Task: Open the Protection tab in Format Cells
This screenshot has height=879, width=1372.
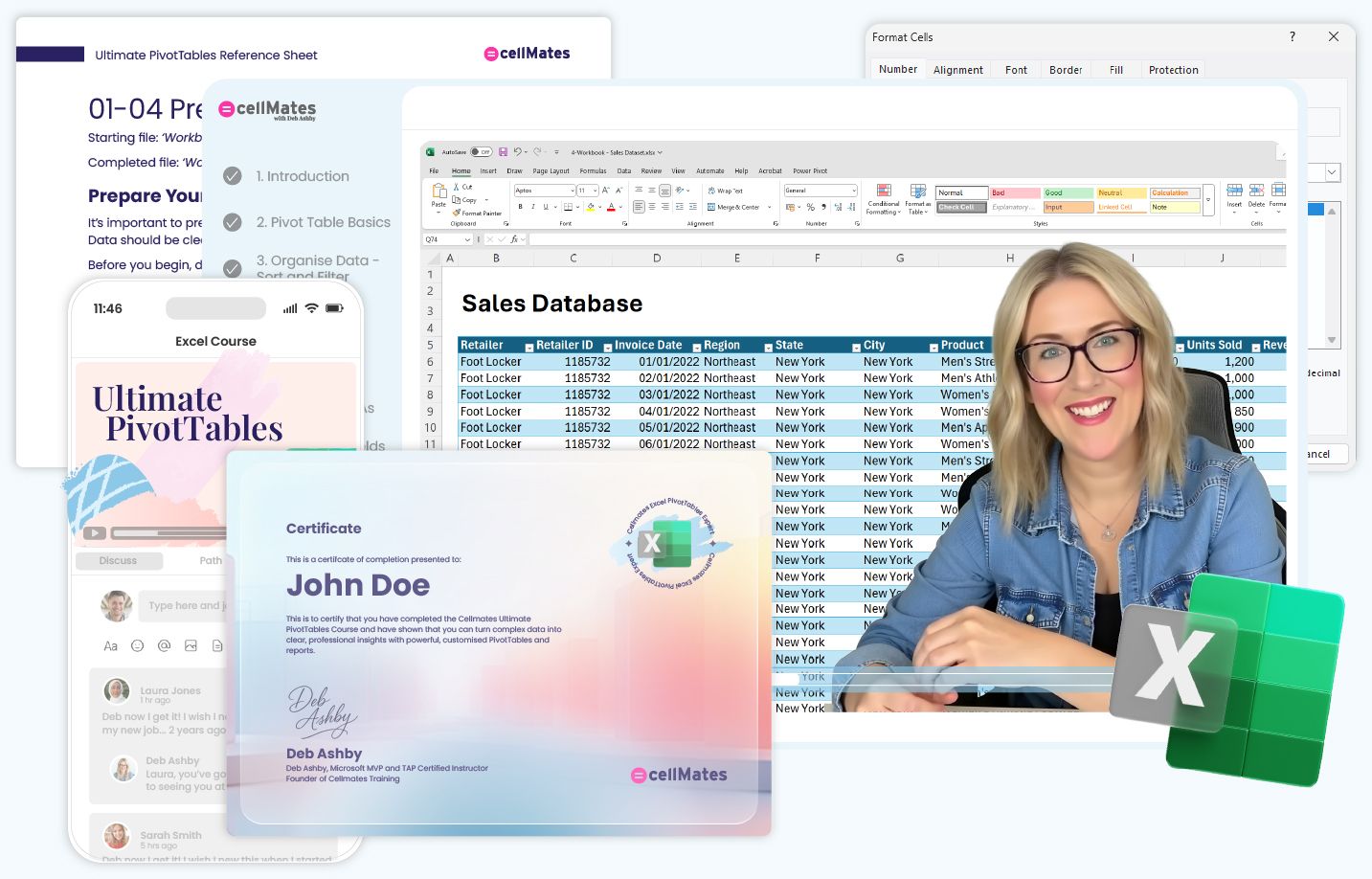Action: click(1173, 70)
